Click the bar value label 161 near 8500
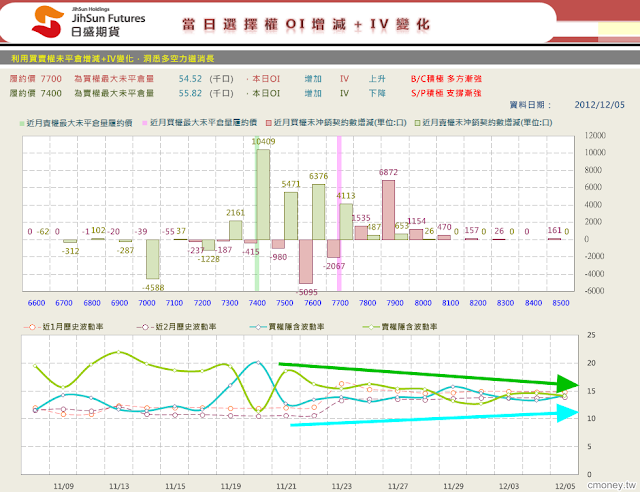Screen dimensions: 640x492 [554, 230]
